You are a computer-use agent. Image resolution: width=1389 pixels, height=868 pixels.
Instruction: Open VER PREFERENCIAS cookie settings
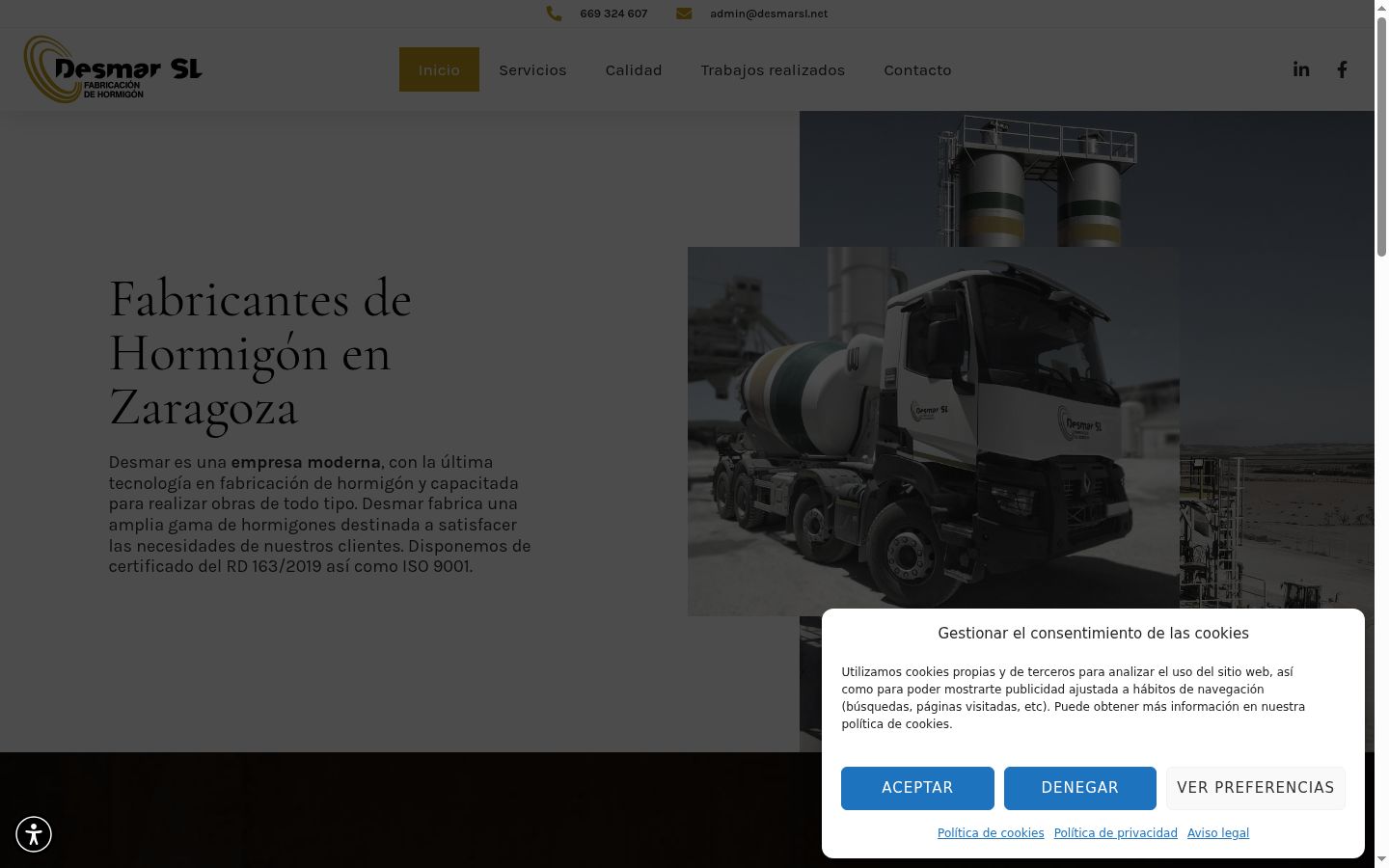[1256, 788]
